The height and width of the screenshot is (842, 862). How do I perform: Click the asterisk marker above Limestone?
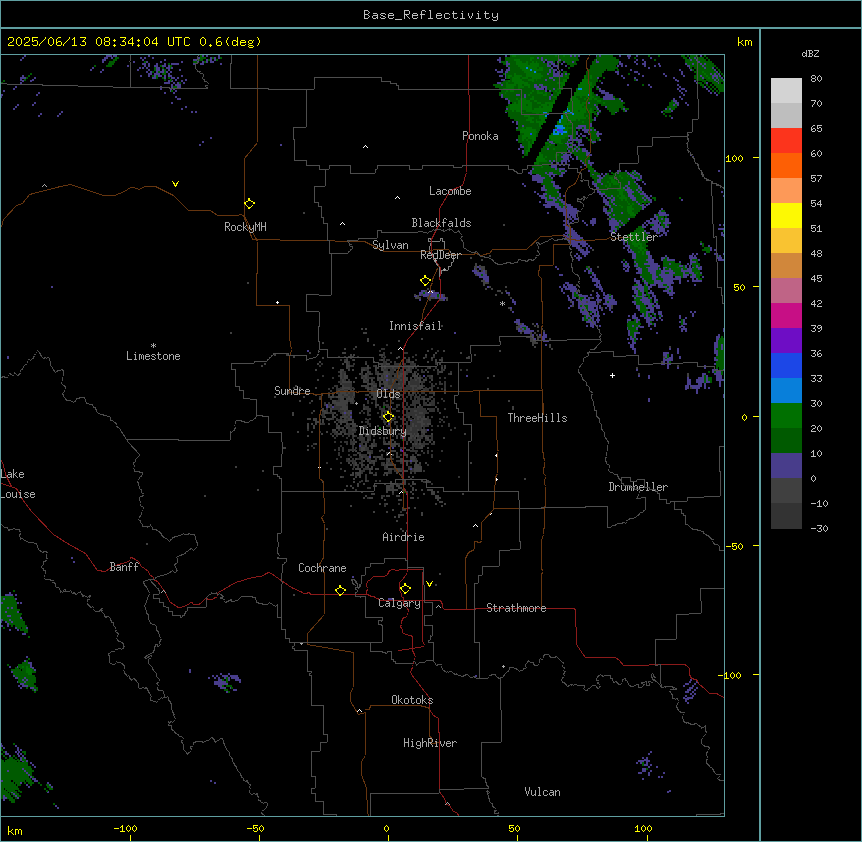pos(153,346)
